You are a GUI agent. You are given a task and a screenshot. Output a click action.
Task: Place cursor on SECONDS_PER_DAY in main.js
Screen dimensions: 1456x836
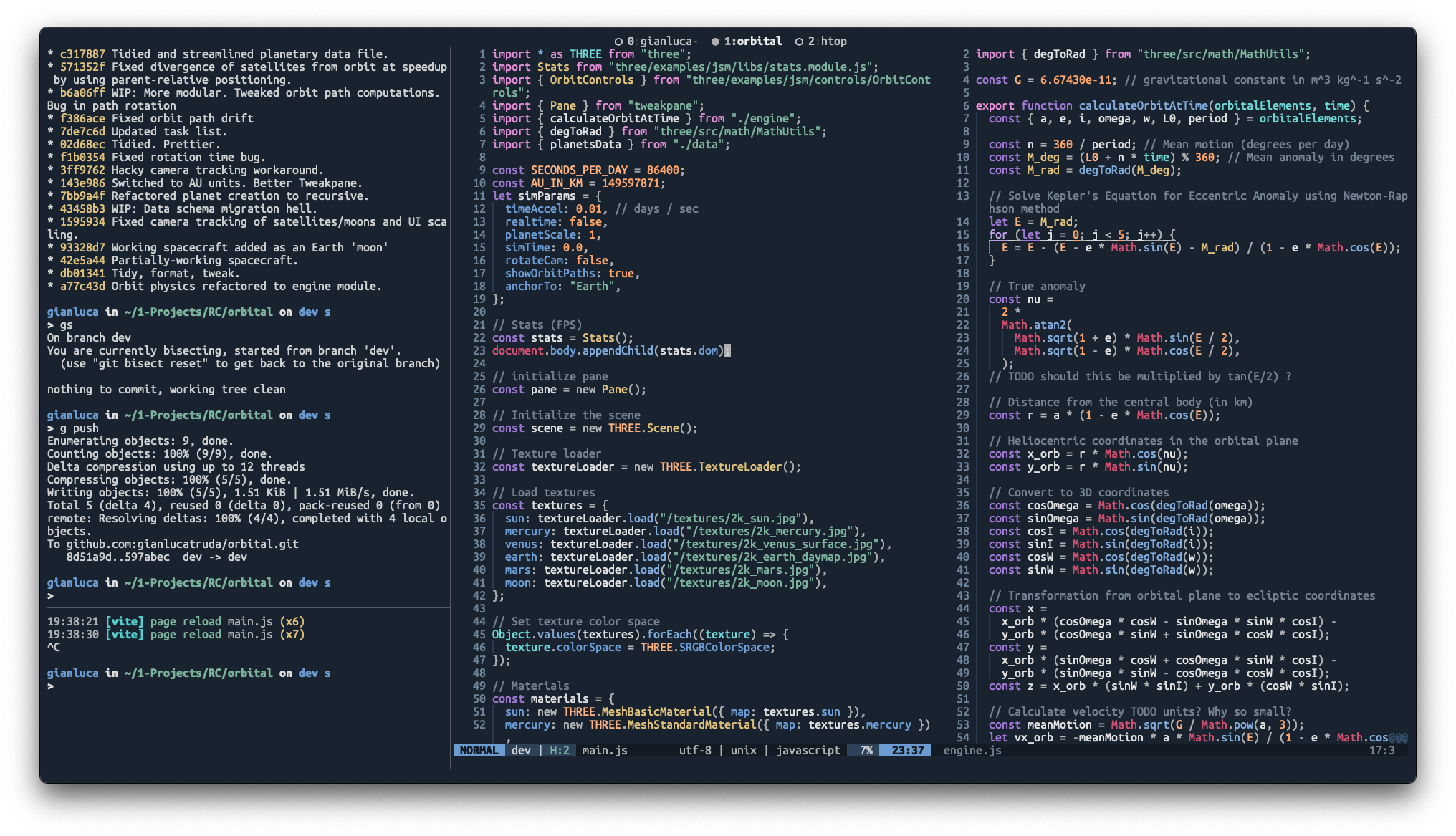tap(579, 170)
